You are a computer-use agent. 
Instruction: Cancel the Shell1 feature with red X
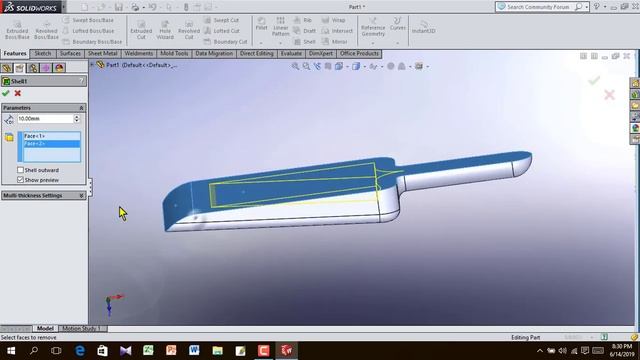(x=18, y=93)
